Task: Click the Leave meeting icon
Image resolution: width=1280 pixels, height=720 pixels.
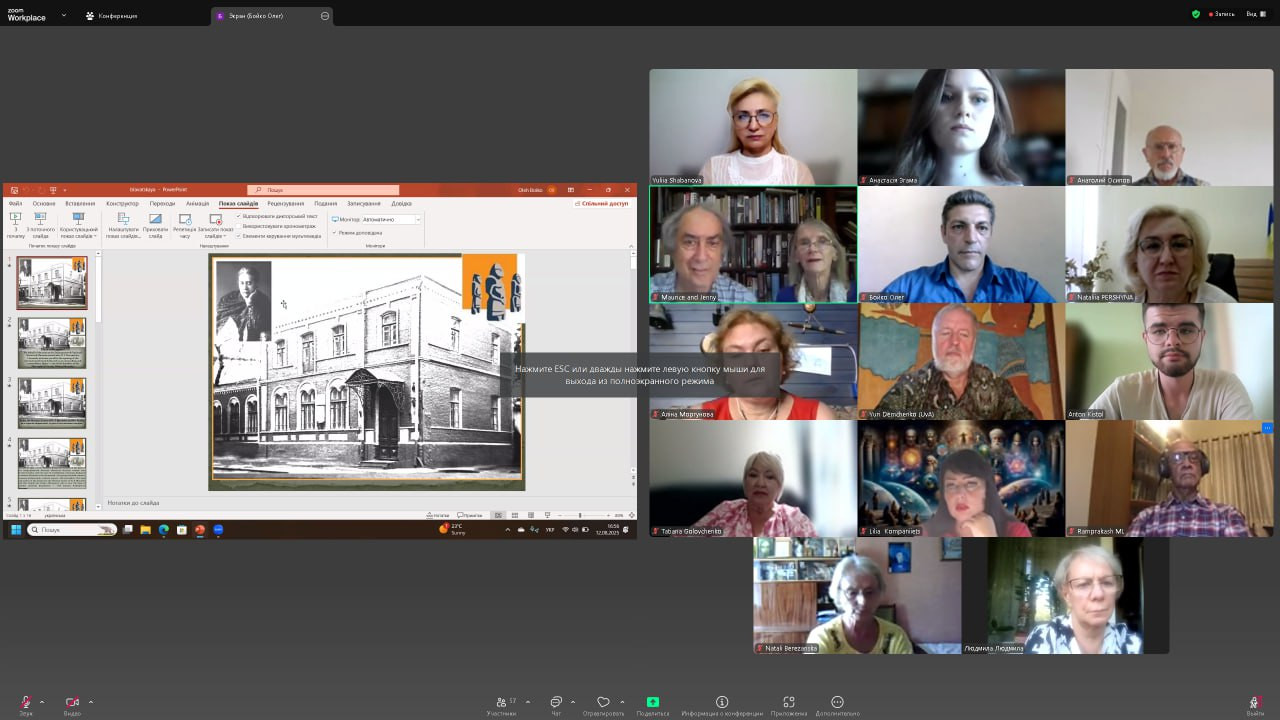Action: (1255, 703)
